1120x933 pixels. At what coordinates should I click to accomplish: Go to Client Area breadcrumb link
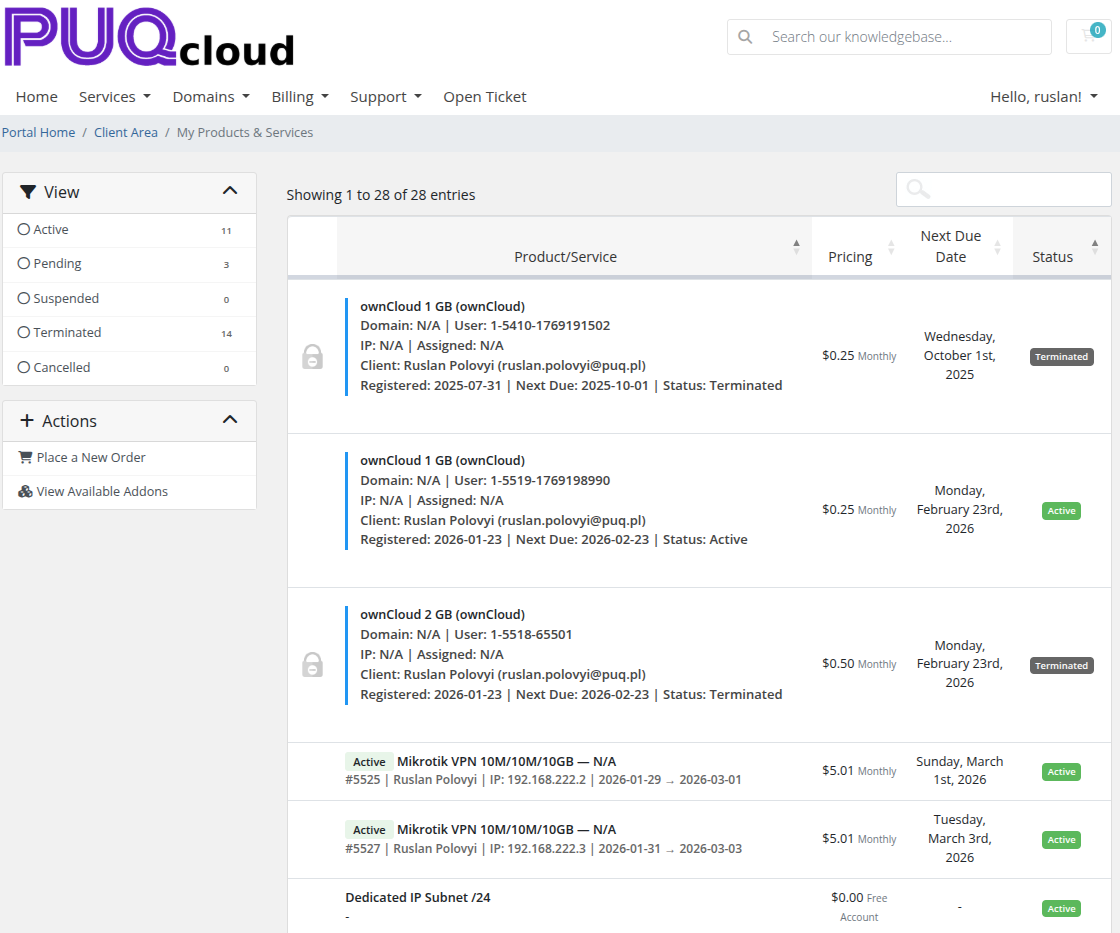[x=126, y=133]
